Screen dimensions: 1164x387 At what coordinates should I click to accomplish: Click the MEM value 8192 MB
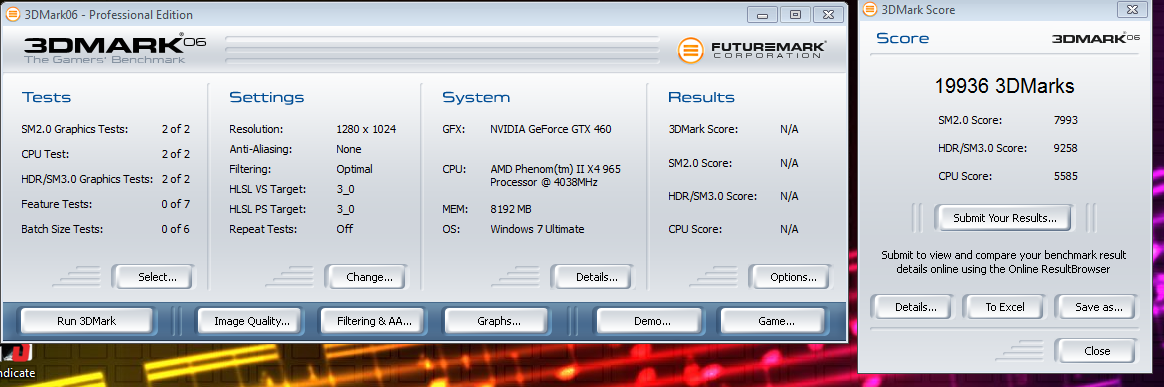(511, 209)
